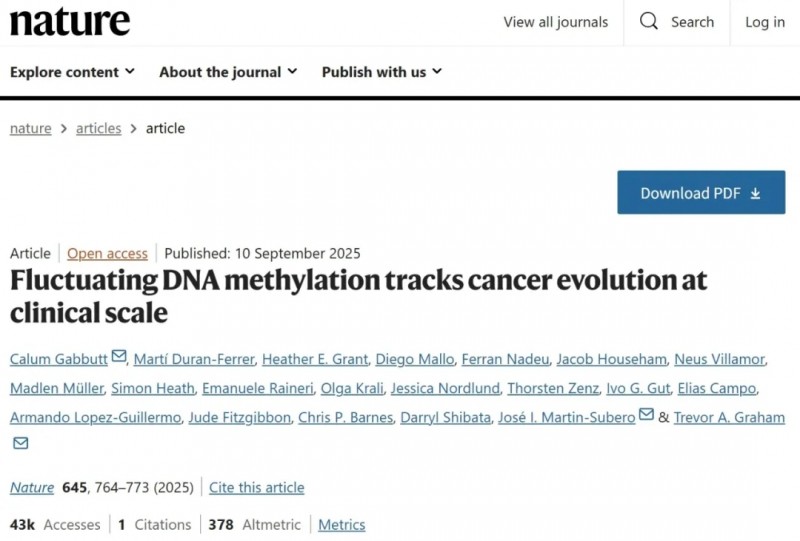Click envelope icon next to Calum Gabbutt
The image size is (800, 541).
119,357
